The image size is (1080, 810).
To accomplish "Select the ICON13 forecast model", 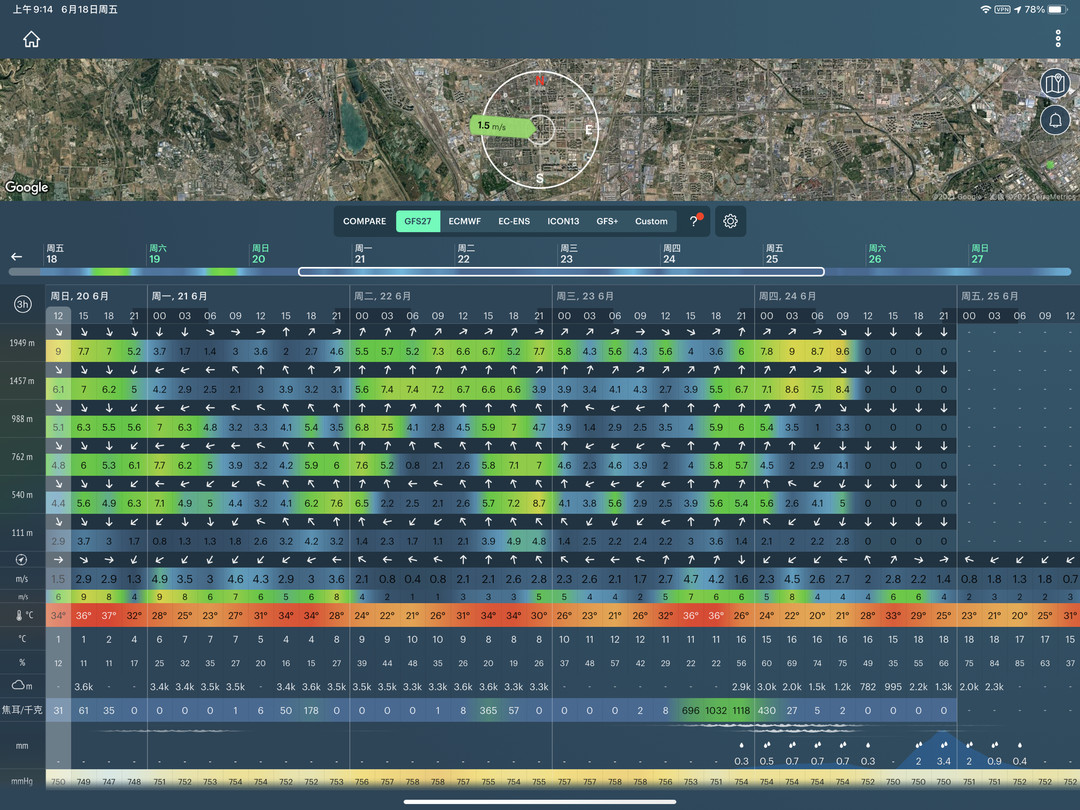I will click(563, 221).
